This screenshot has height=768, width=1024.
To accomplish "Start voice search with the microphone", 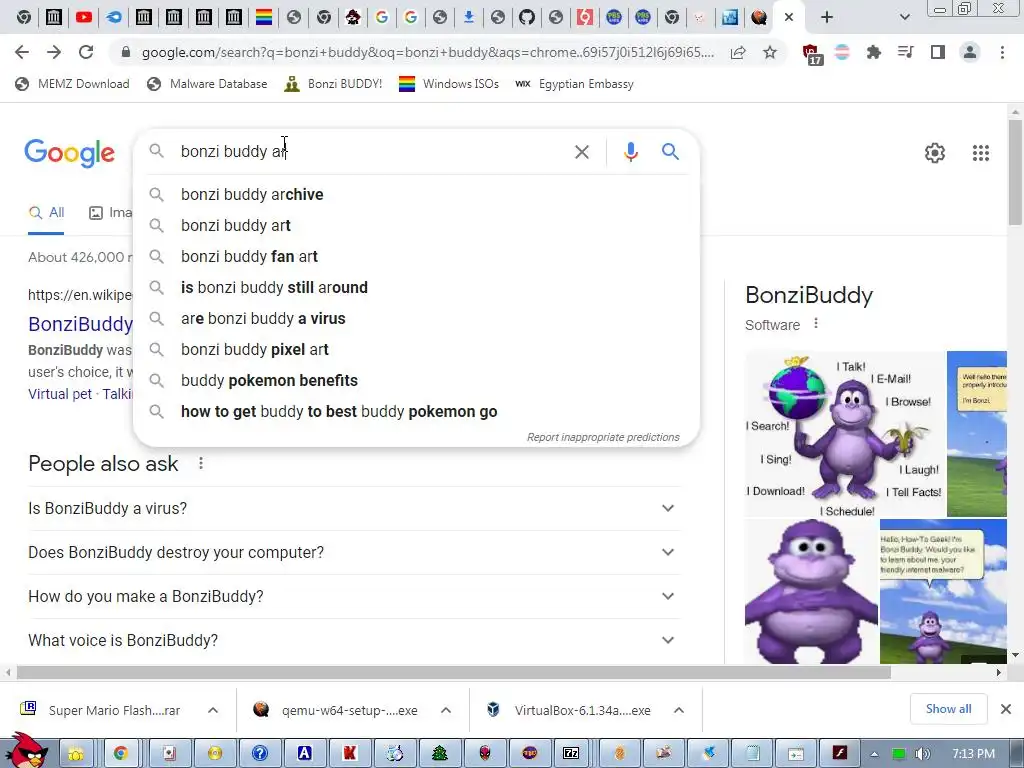I will (x=630, y=152).
